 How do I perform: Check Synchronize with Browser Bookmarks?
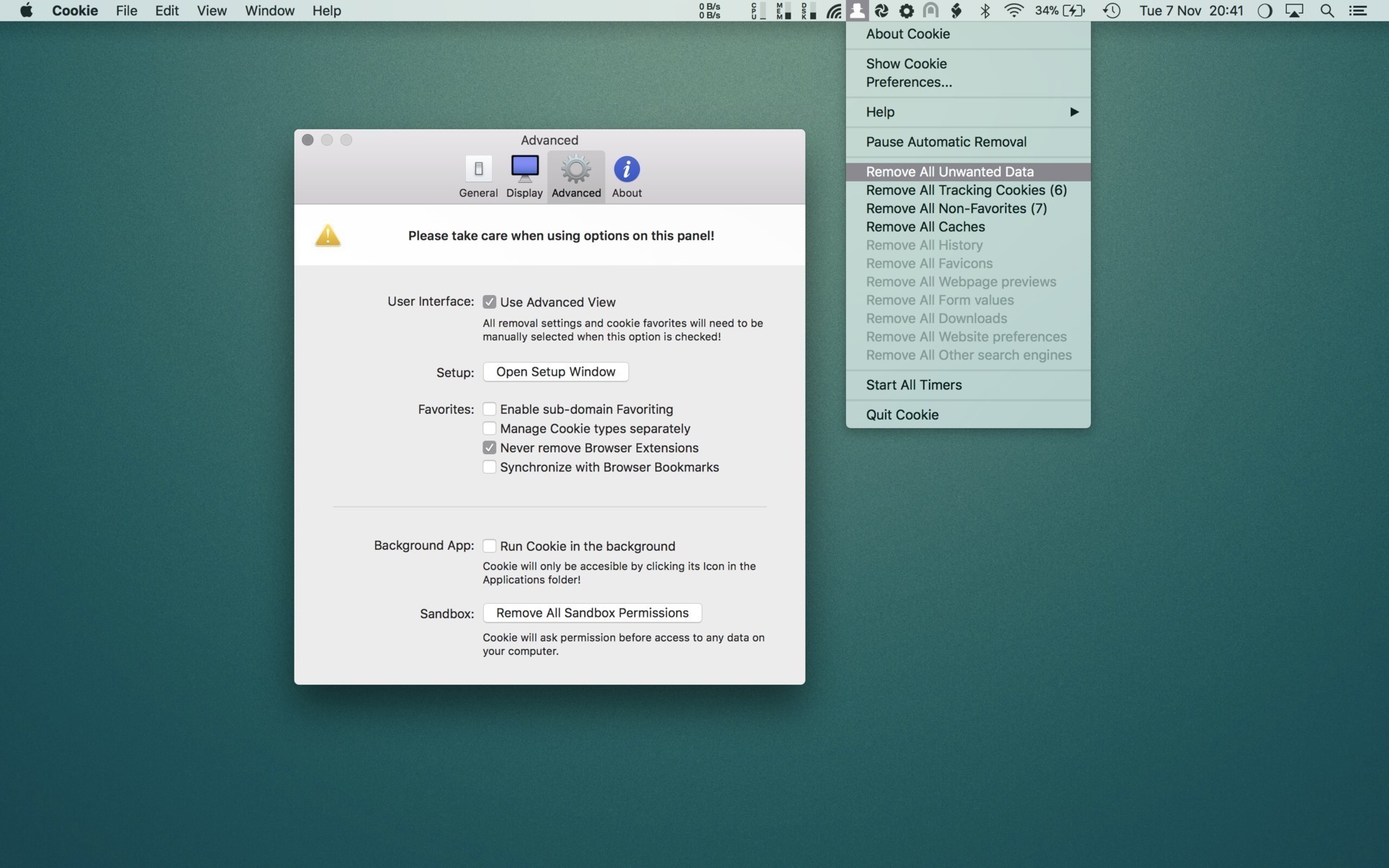click(490, 468)
